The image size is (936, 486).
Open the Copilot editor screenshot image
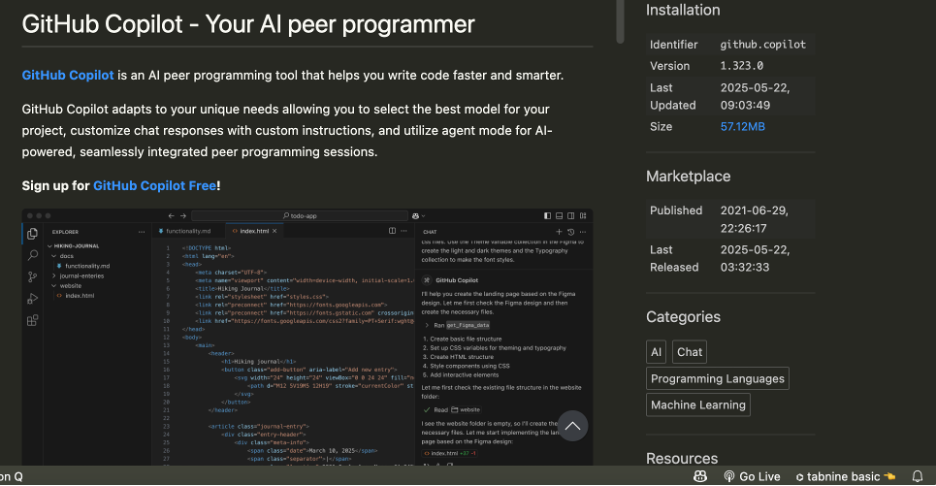307,337
